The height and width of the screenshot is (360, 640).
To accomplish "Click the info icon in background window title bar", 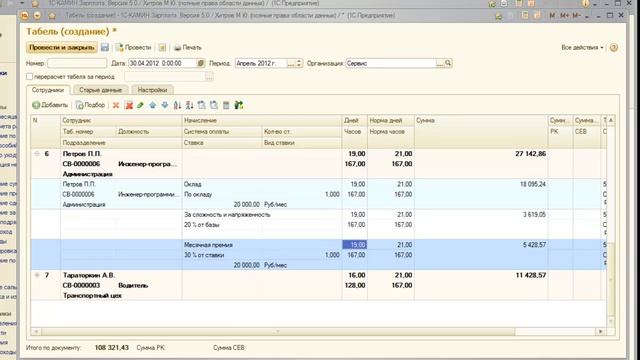I will click(585, 4).
